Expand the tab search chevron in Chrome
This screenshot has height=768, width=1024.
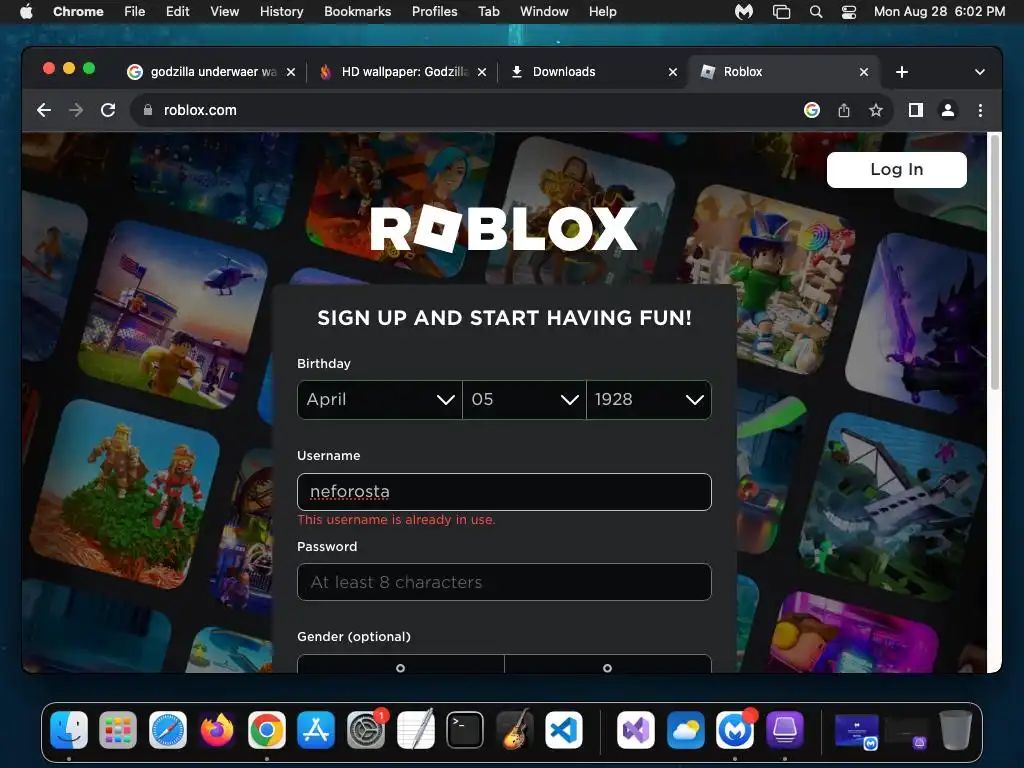coord(980,72)
